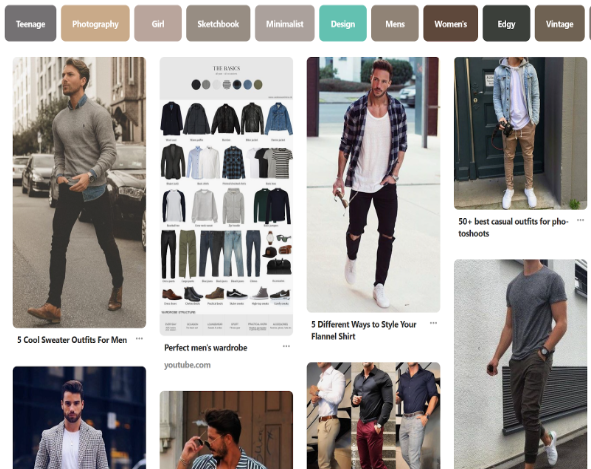Open the gray sweater street outfit pin image
Screen dimensions: 591x469
click(x=79, y=192)
